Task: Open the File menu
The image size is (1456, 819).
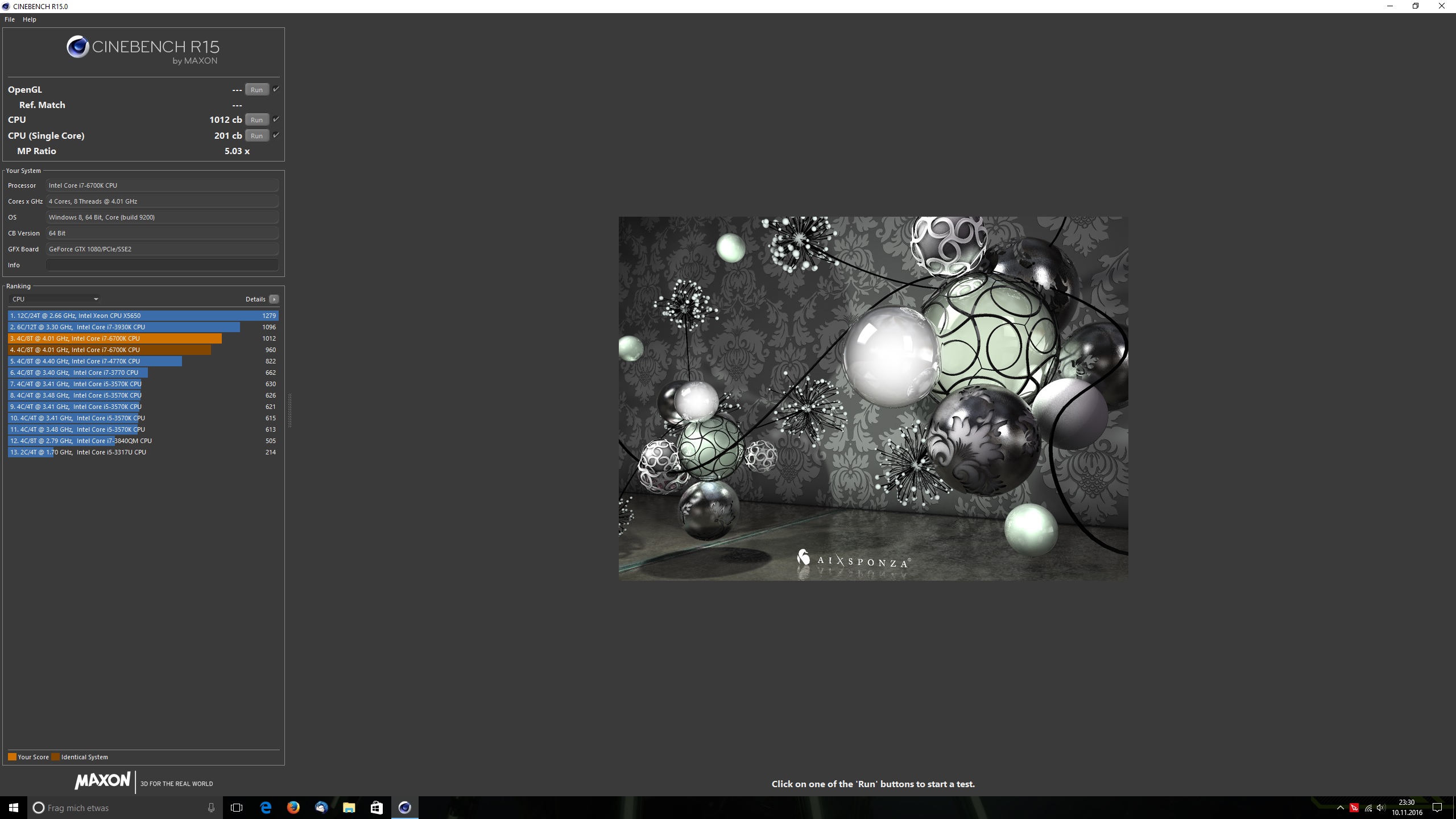Action: pos(10,19)
